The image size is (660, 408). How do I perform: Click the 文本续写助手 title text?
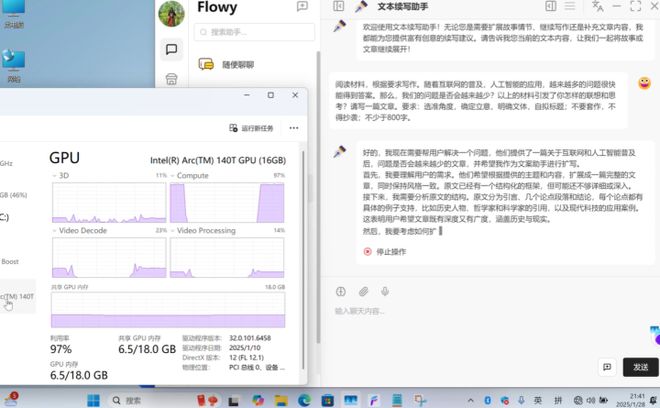click(402, 6)
